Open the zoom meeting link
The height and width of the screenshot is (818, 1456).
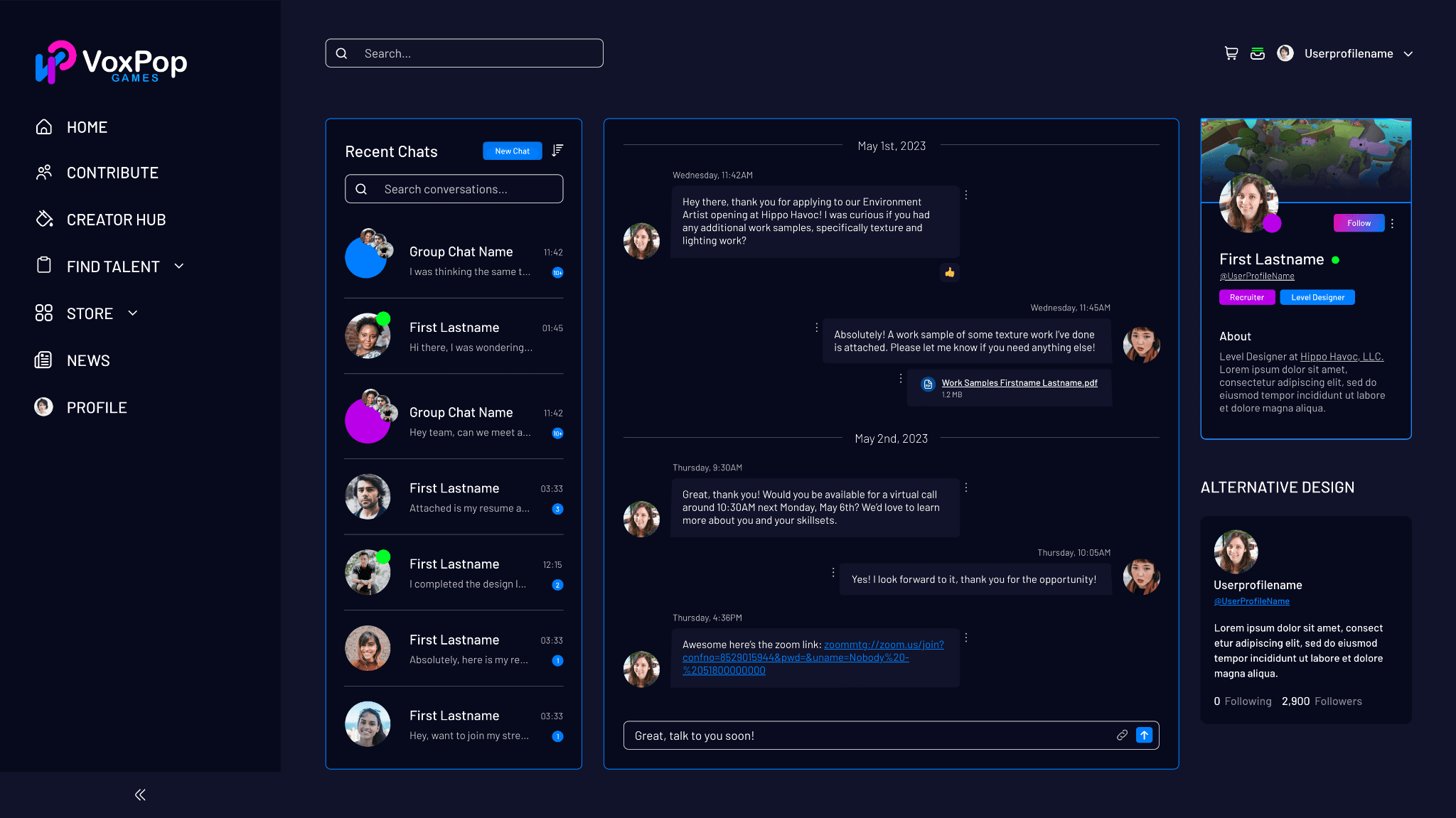813,657
